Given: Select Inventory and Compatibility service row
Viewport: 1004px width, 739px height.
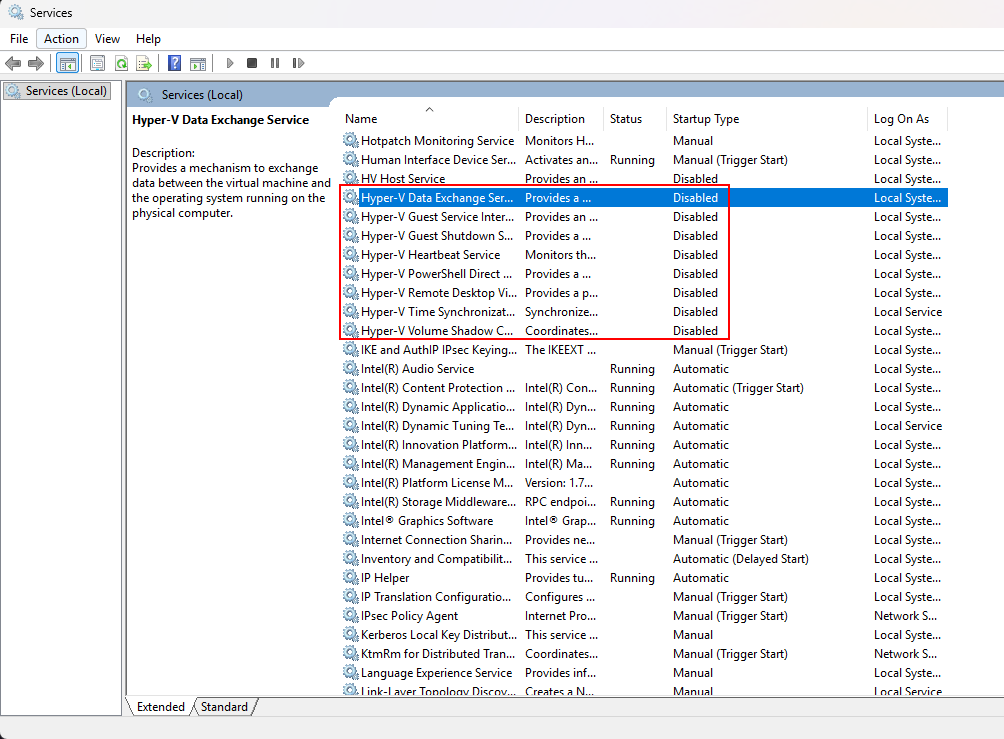Looking at the screenshot, I should (644, 558).
